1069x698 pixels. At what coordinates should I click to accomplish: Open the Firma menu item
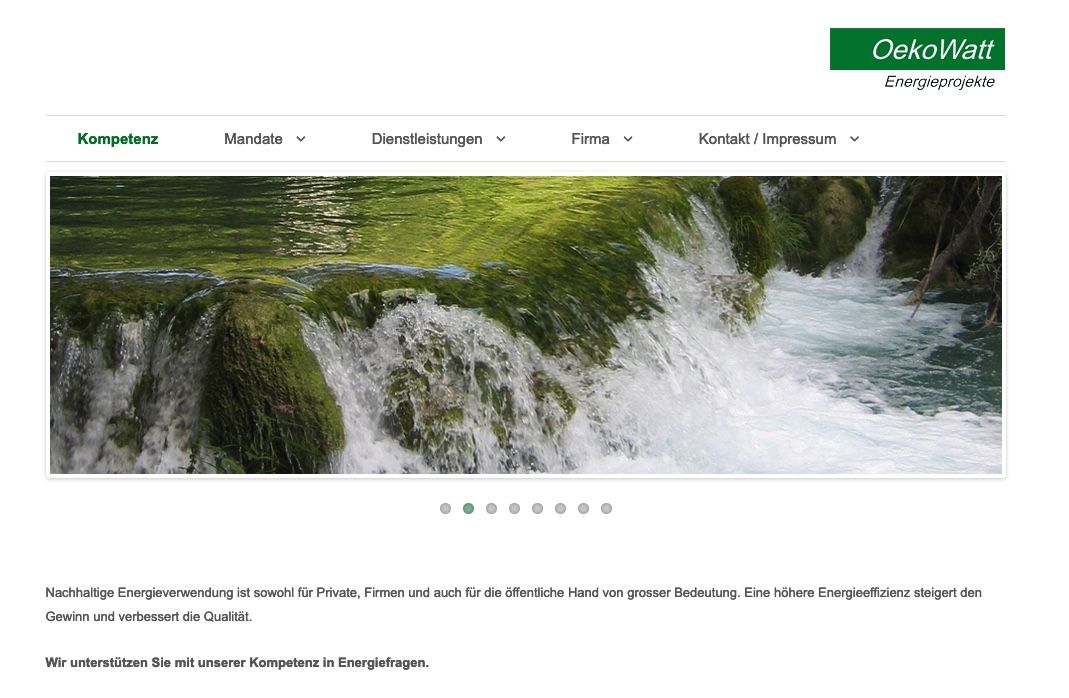[x=590, y=139]
